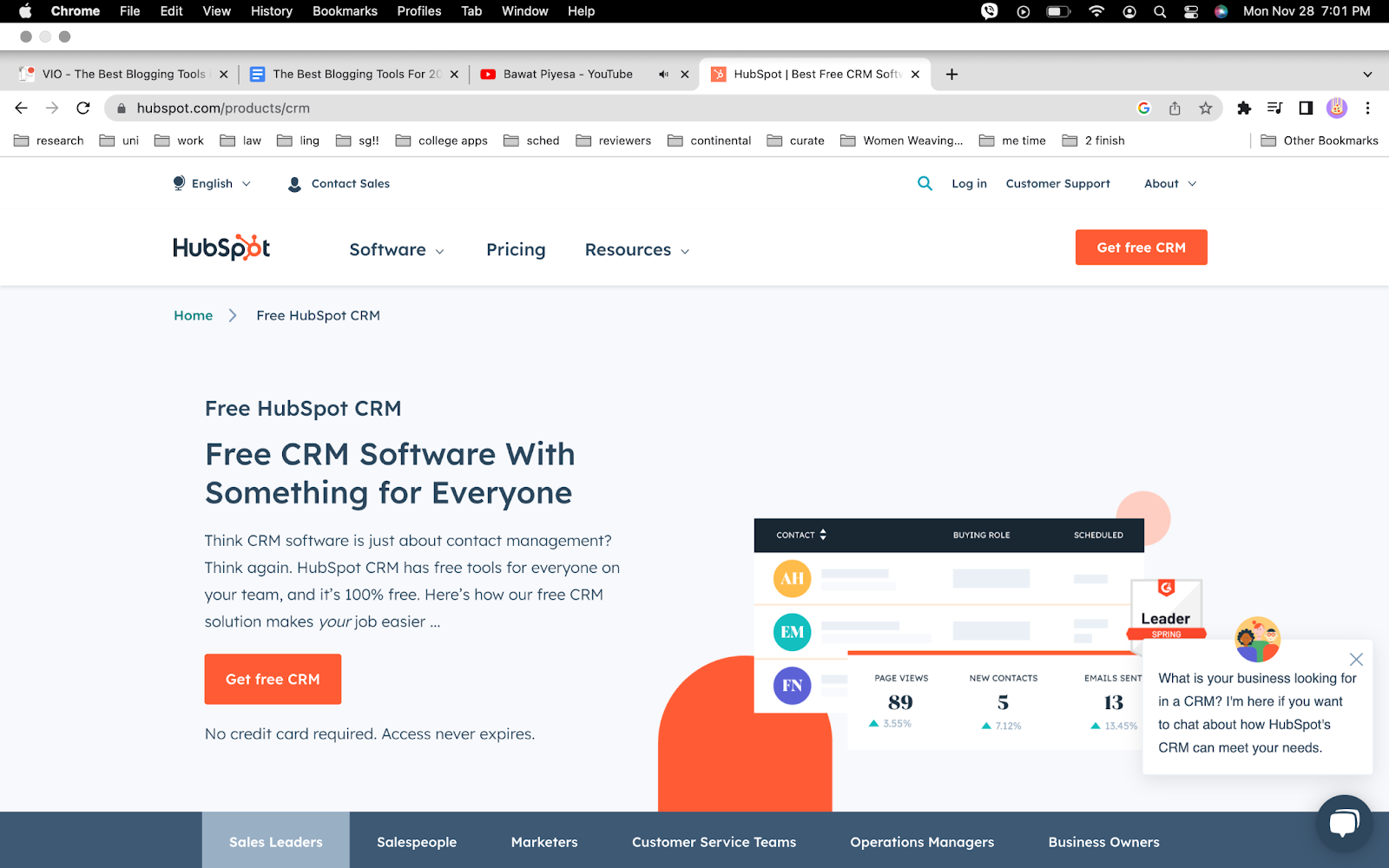This screenshot has width=1389, height=868.
Task: Open the Bookmarks menu
Action: (x=345, y=11)
